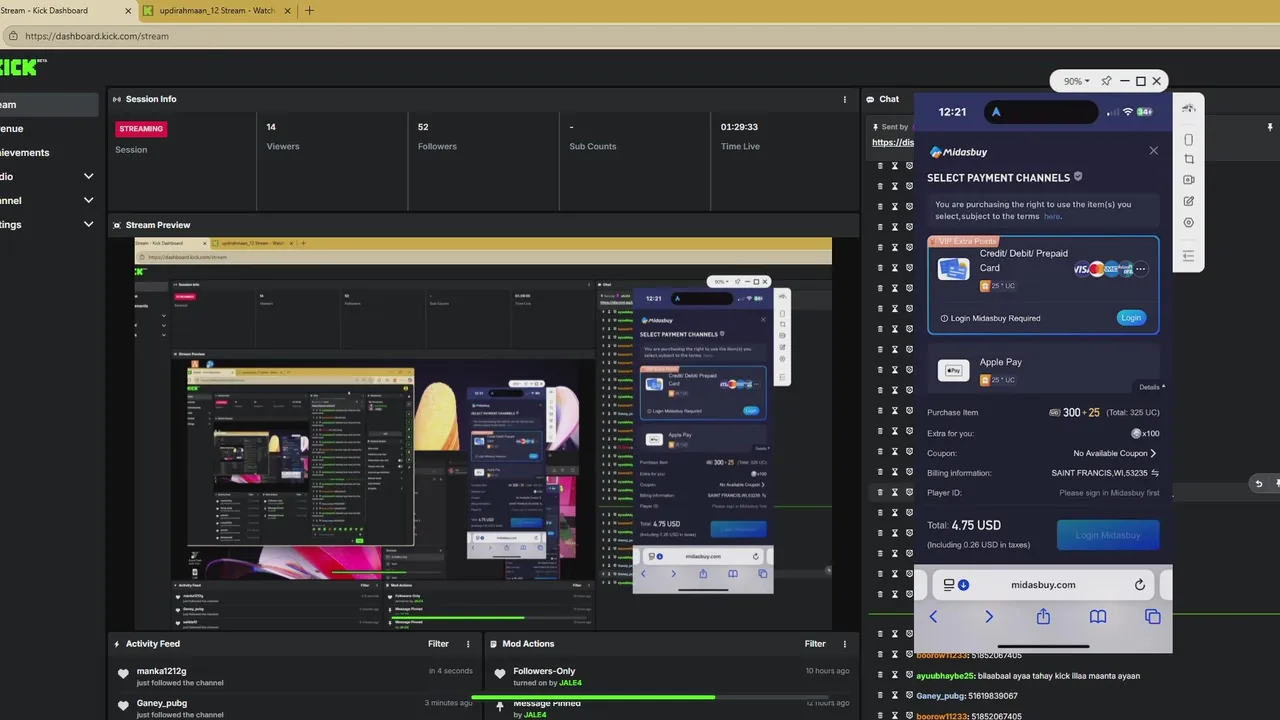Expand the 'dio' sidebar section chevron
Screen dimensions: 1280x720
coord(88,177)
